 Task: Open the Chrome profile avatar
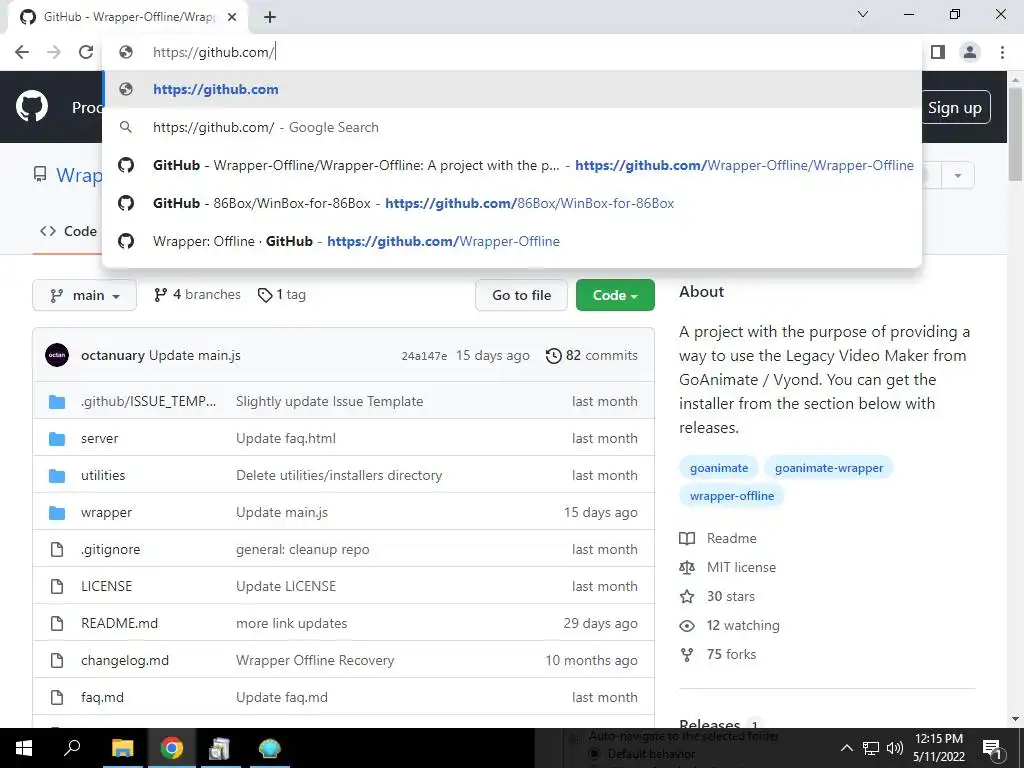[x=970, y=52]
